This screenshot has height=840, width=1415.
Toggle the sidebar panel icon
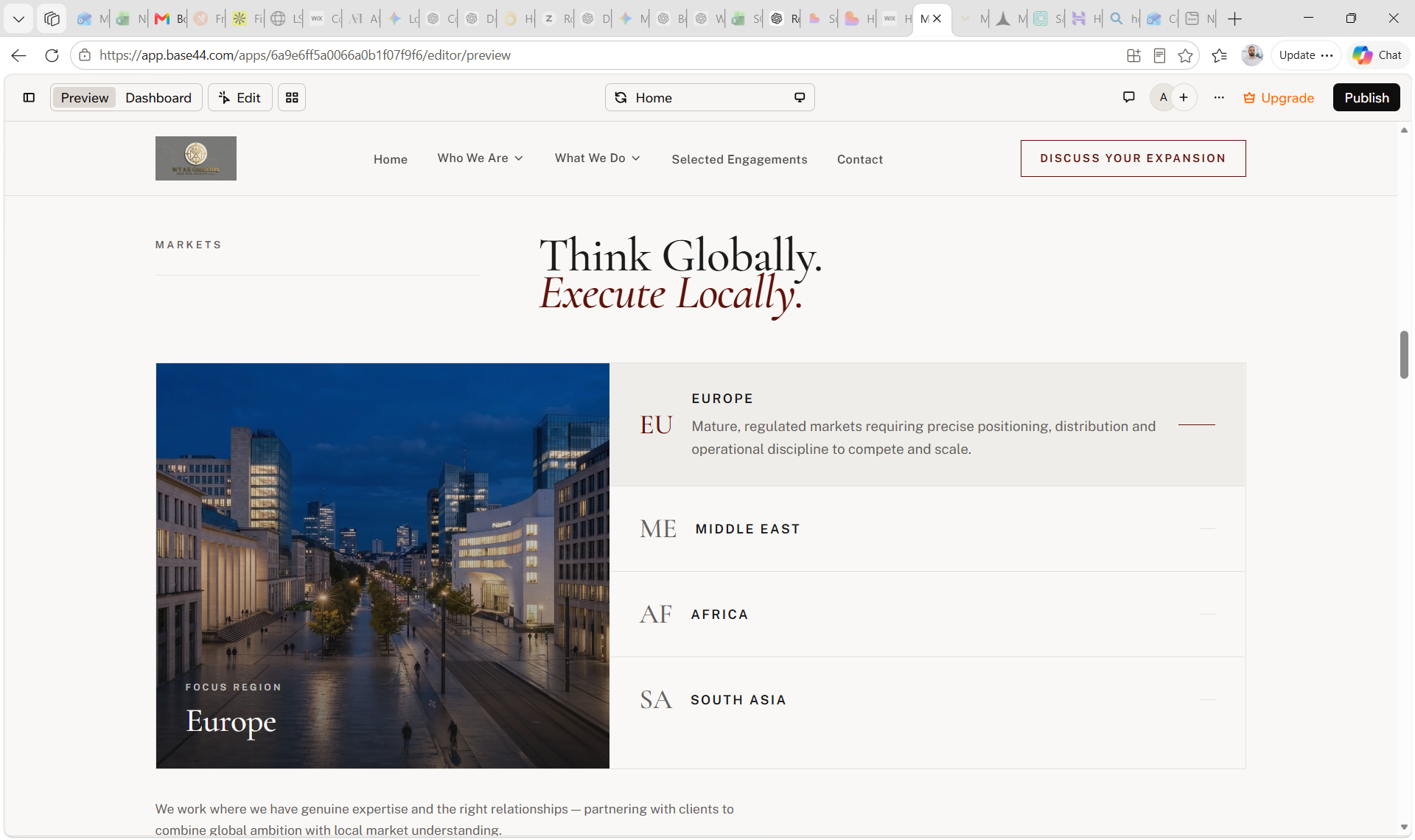[x=29, y=97]
